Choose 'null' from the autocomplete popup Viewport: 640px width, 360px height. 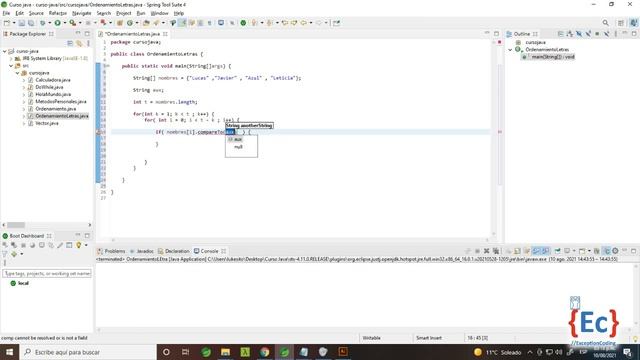point(238,147)
